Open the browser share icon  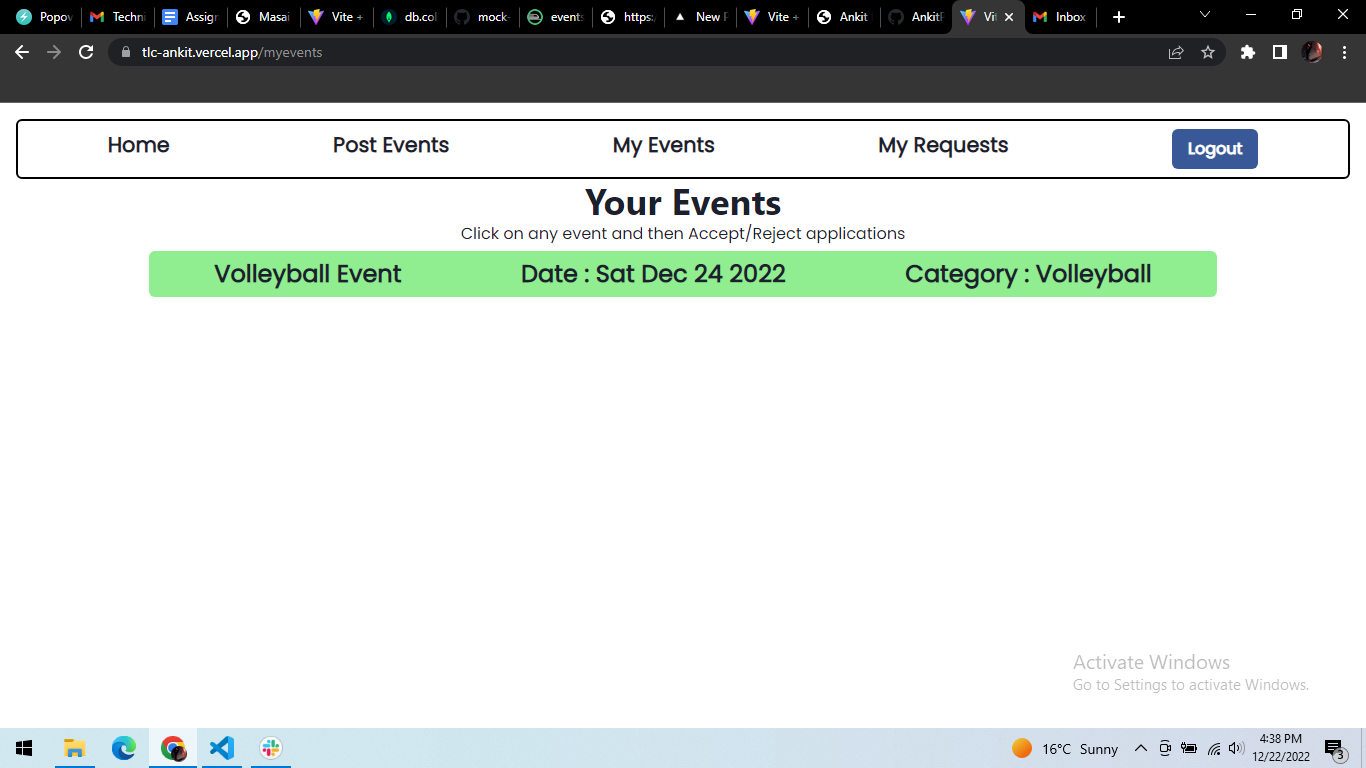point(1176,51)
